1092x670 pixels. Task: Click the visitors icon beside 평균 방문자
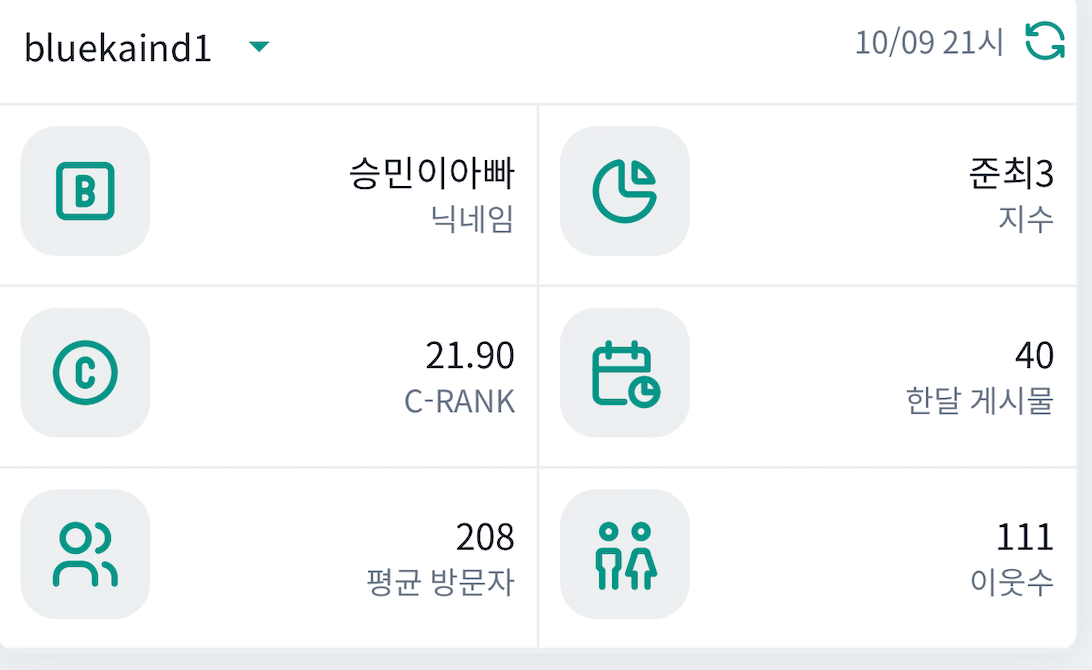(x=85, y=554)
